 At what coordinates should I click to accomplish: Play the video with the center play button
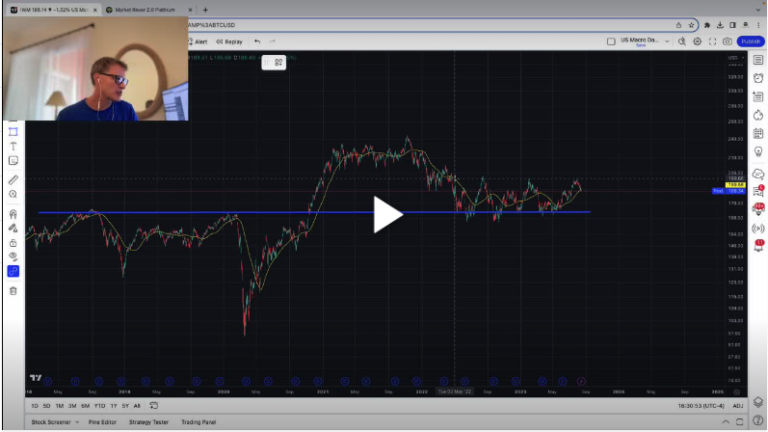387,214
